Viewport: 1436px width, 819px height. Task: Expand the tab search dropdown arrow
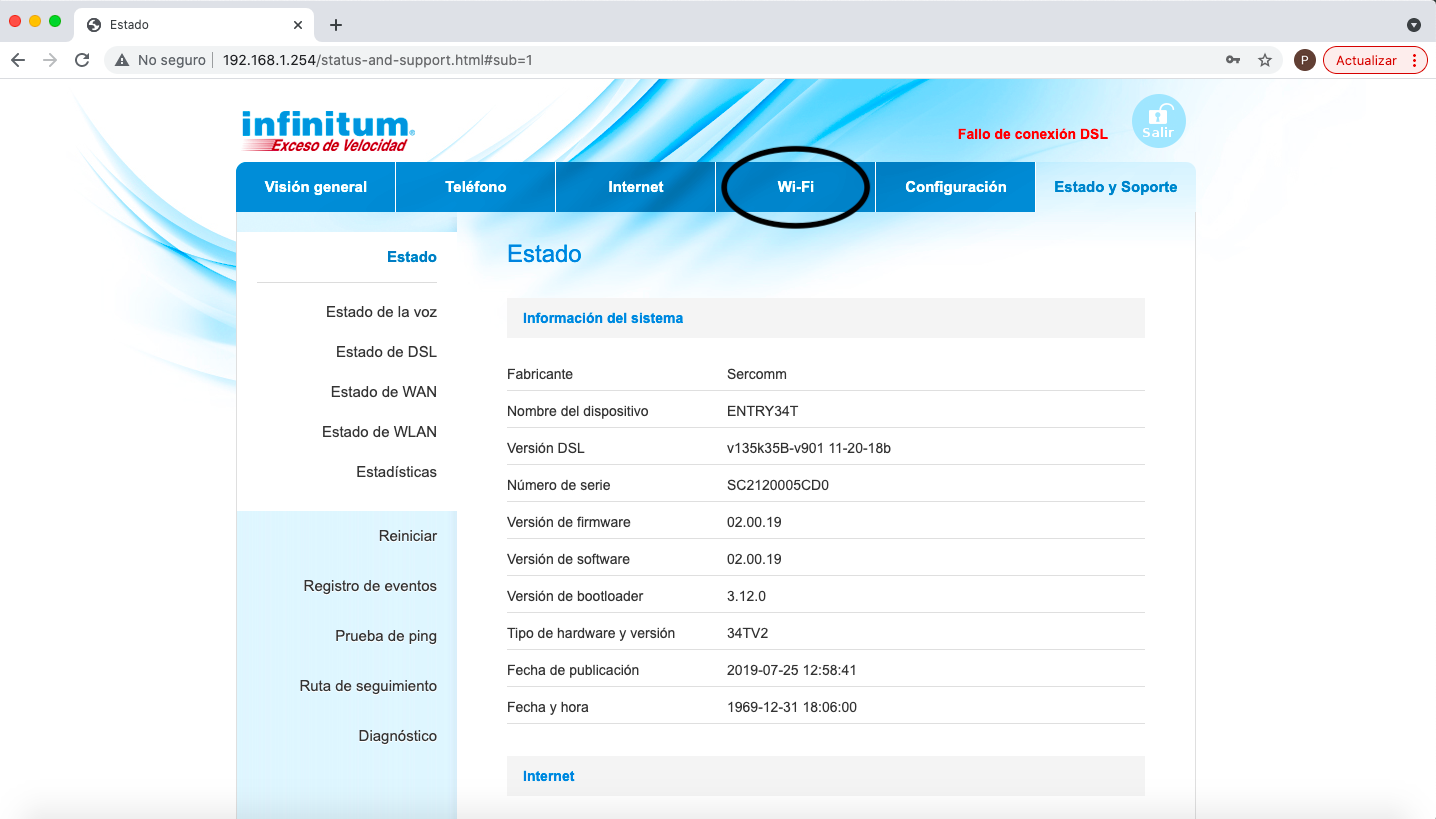[1413, 25]
